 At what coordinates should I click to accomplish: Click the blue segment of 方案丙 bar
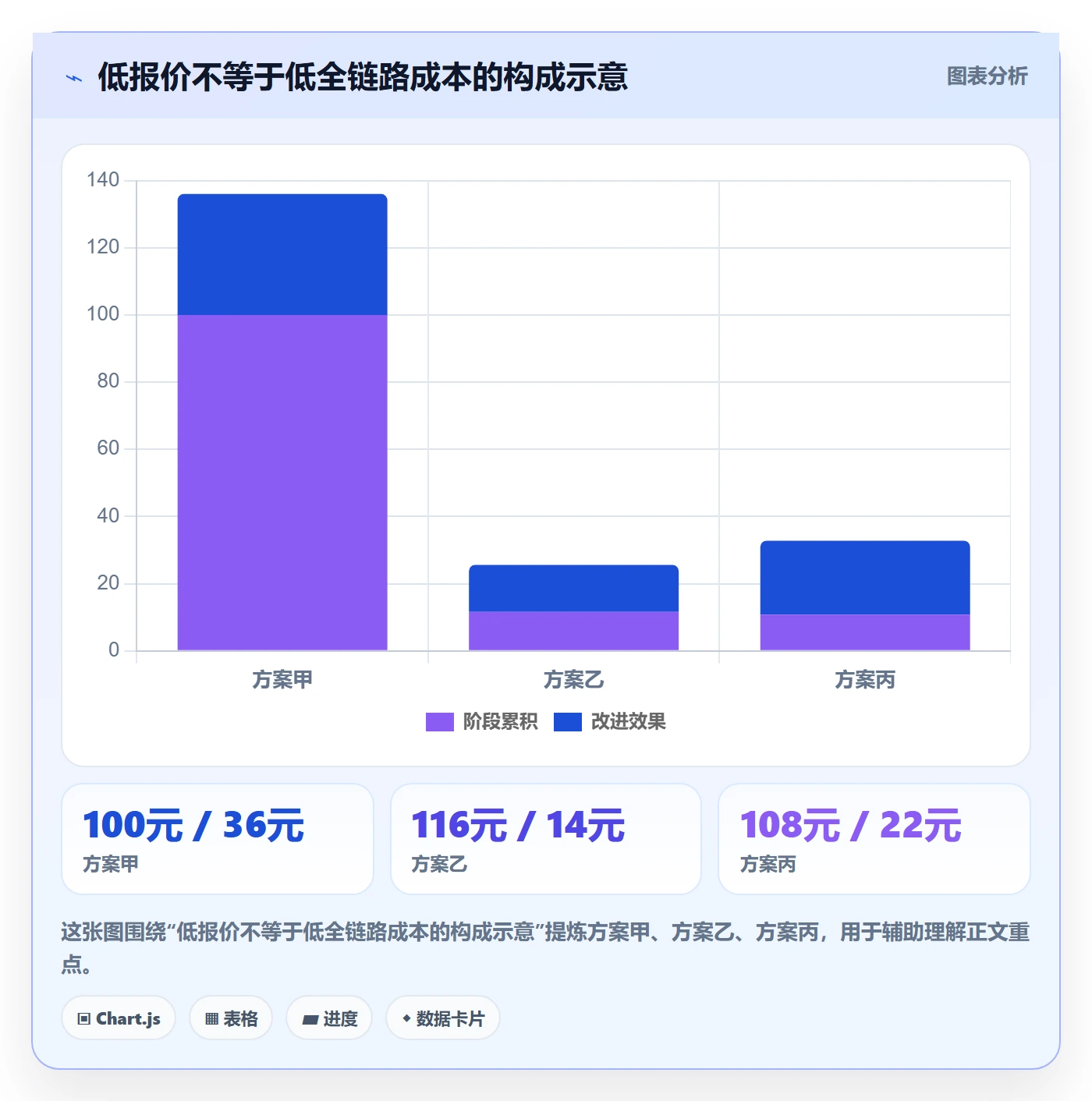pyautogui.click(x=865, y=578)
